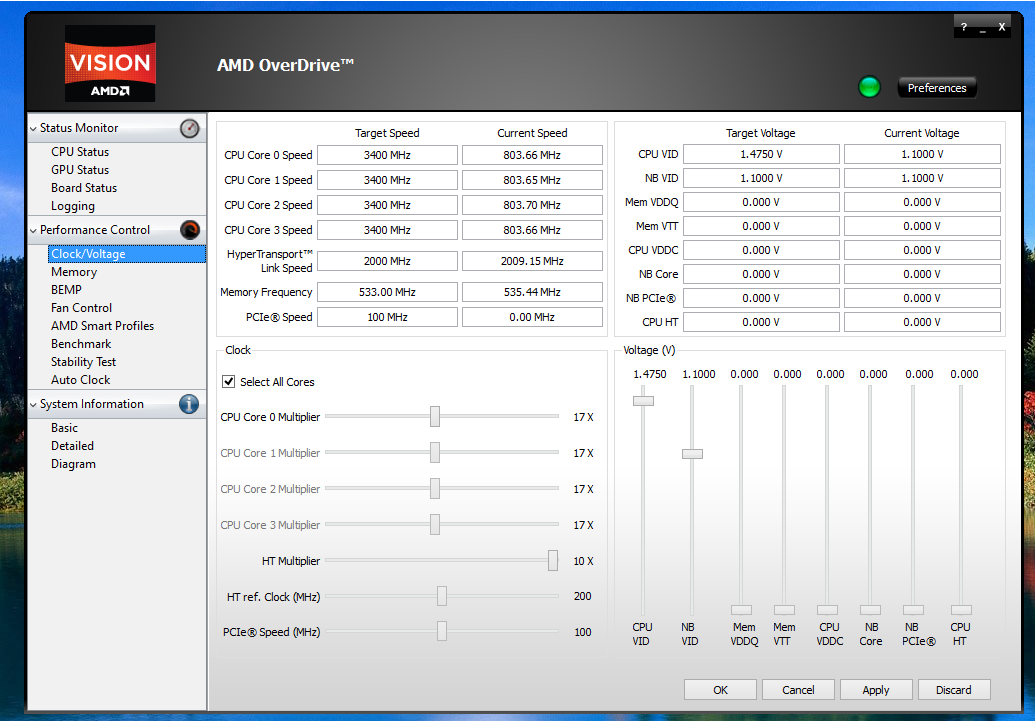This screenshot has height=721, width=1036.
Task: Click the OK button
Action: click(720, 690)
